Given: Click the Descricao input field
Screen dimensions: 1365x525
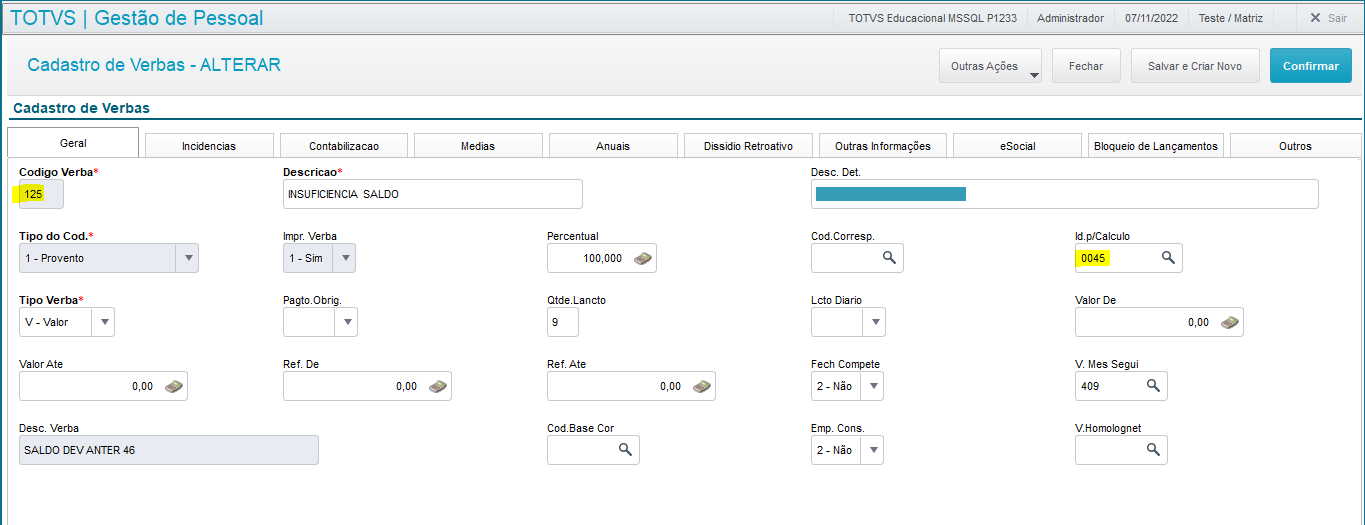Looking at the screenshot, I should [x=432, y=194].
